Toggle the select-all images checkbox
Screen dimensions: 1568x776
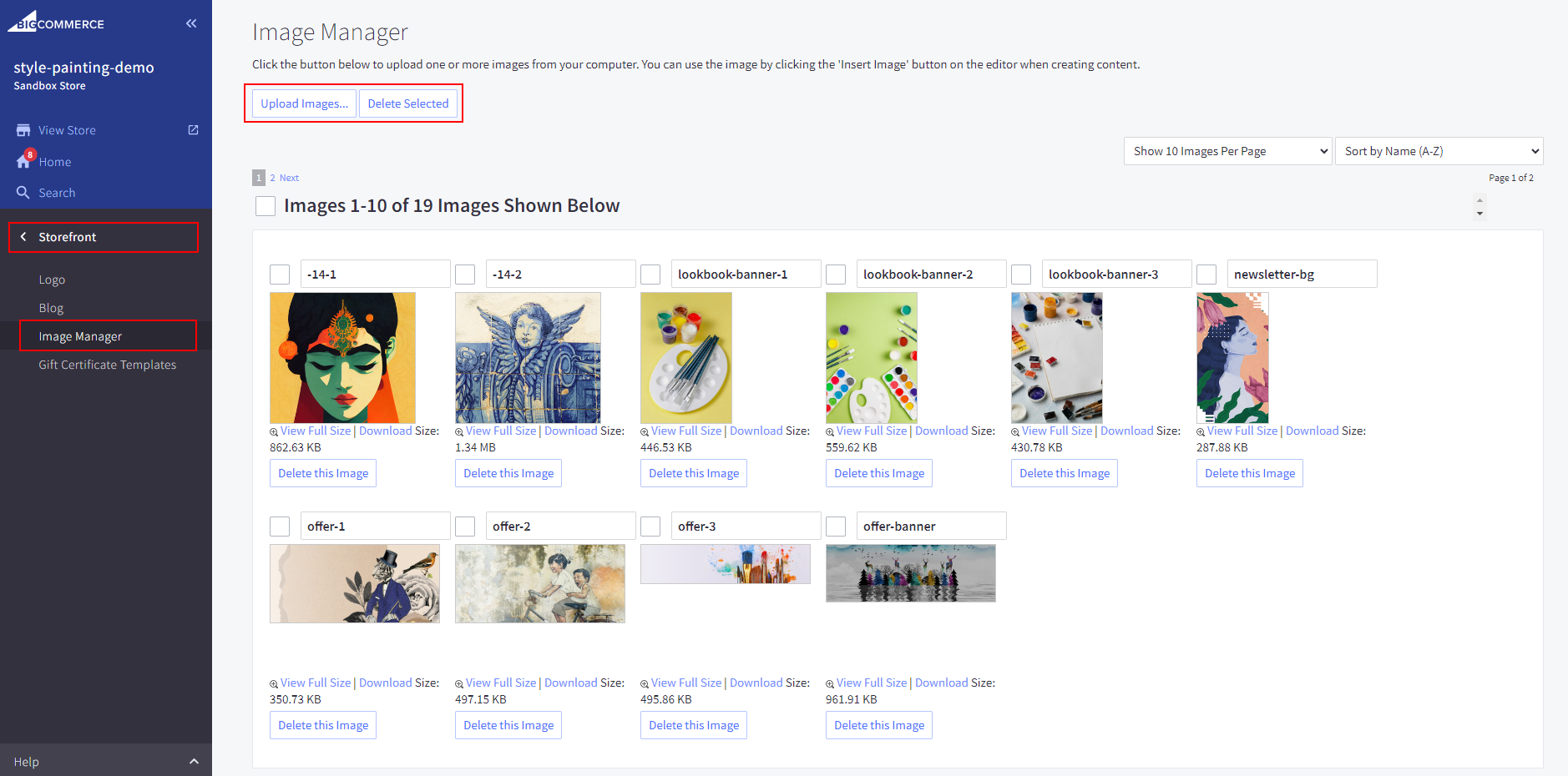266,206
